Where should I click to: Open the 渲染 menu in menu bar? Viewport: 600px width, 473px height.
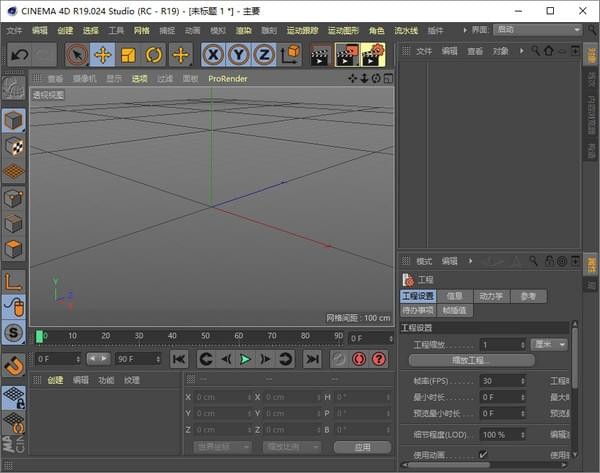[x=243, y=31]
